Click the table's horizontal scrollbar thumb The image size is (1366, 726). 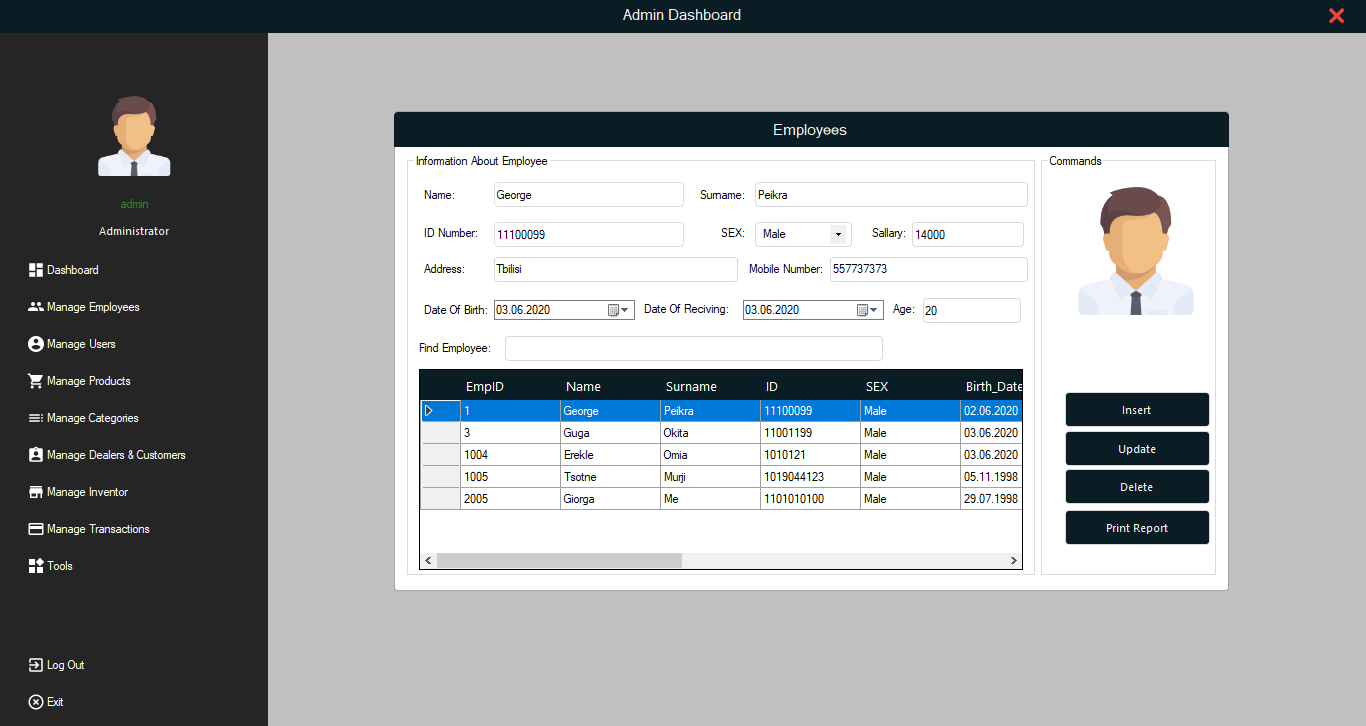click(x=559, y=561)
